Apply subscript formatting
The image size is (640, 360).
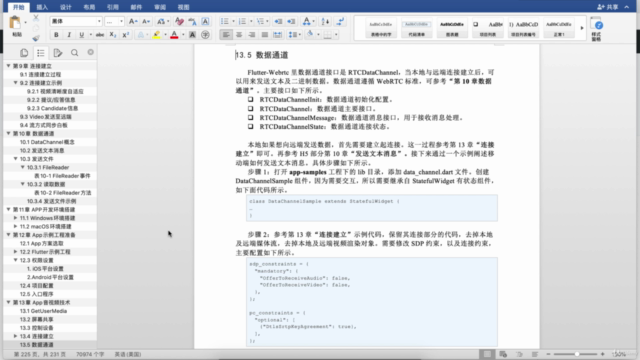(113, 35)
